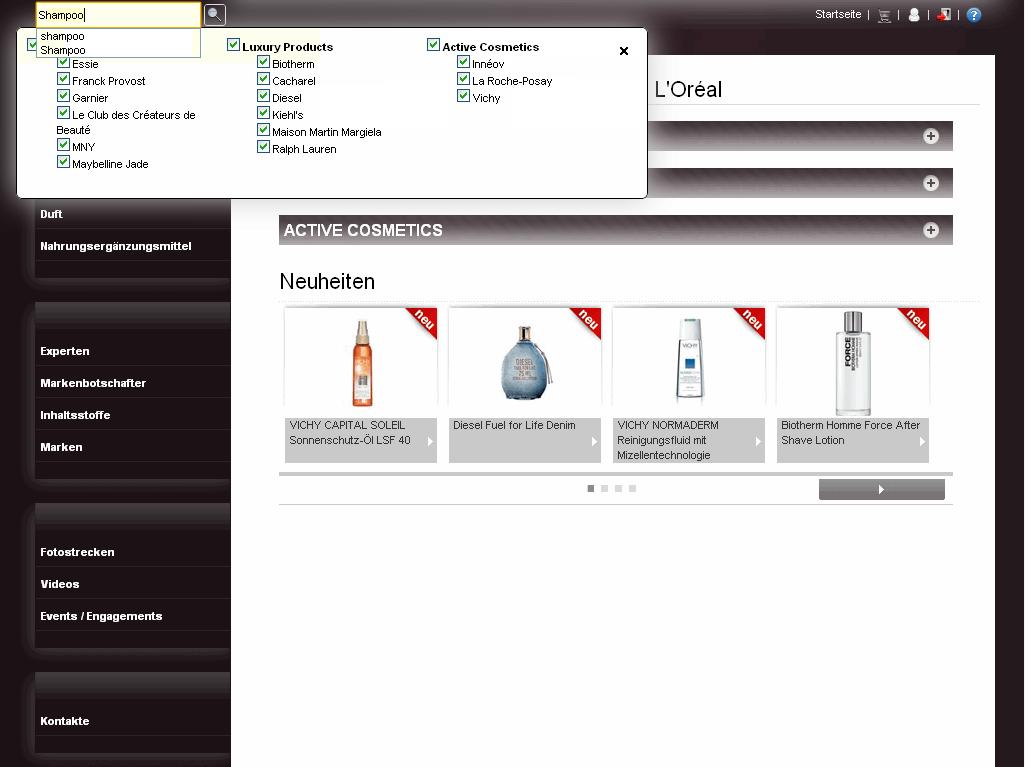
Task: Open the Experten menu item
Action: point(65,351)
